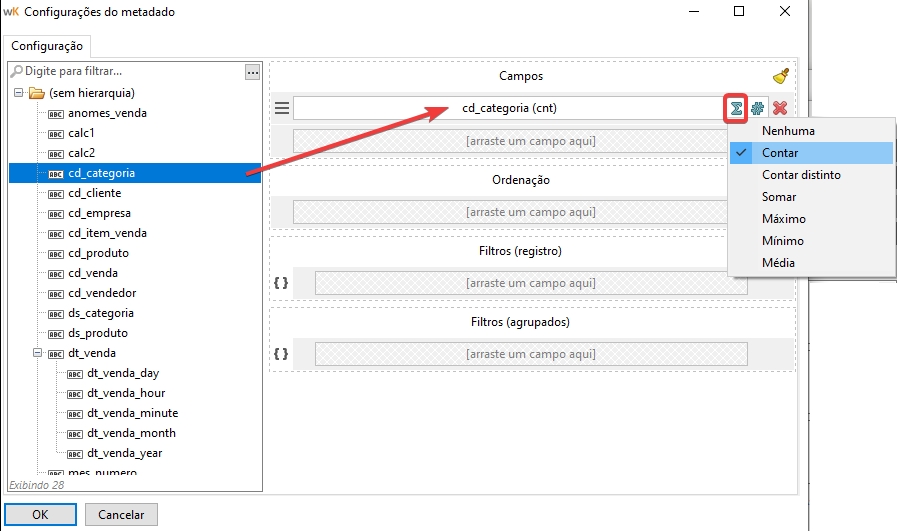Screen dimensions: 897x531
Task: Collapse the (sem hierarquia) tree node
Action: click(18, 93)
